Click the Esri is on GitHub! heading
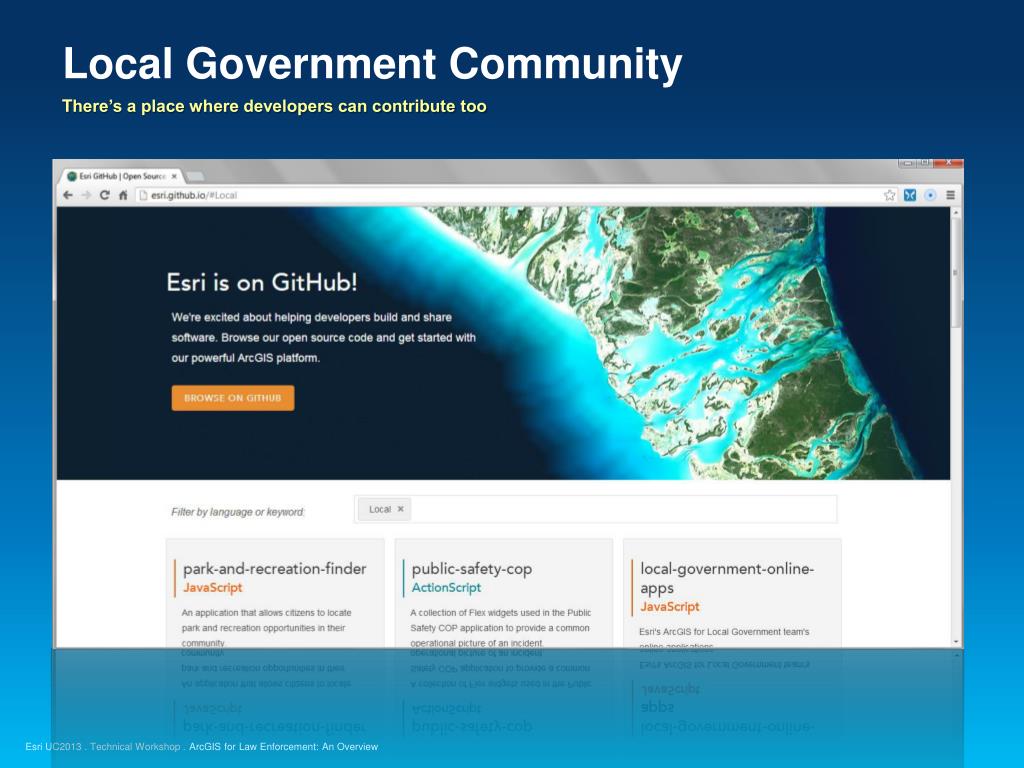Viewport: 1024px width, 768px height. coord(262,282)
